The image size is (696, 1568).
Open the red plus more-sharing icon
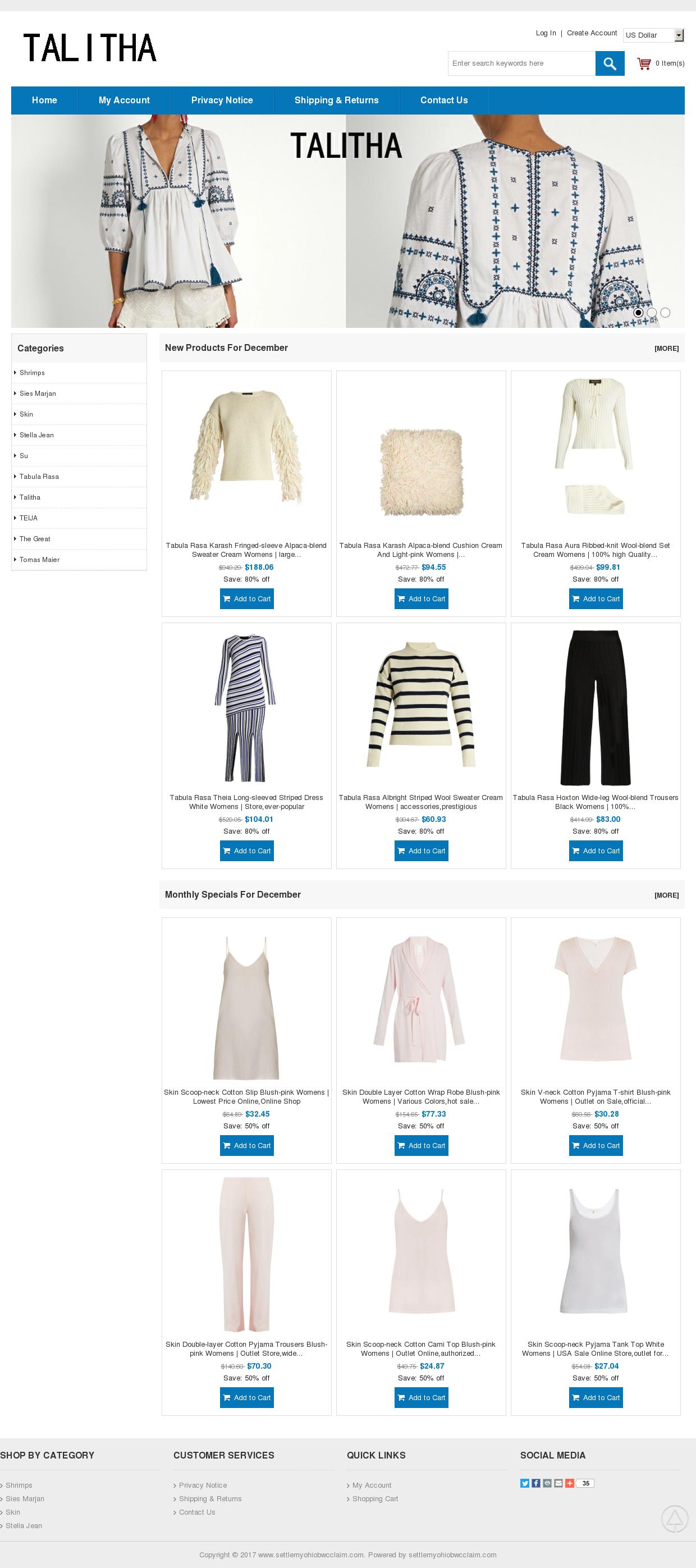click(x=570, y=1483)
